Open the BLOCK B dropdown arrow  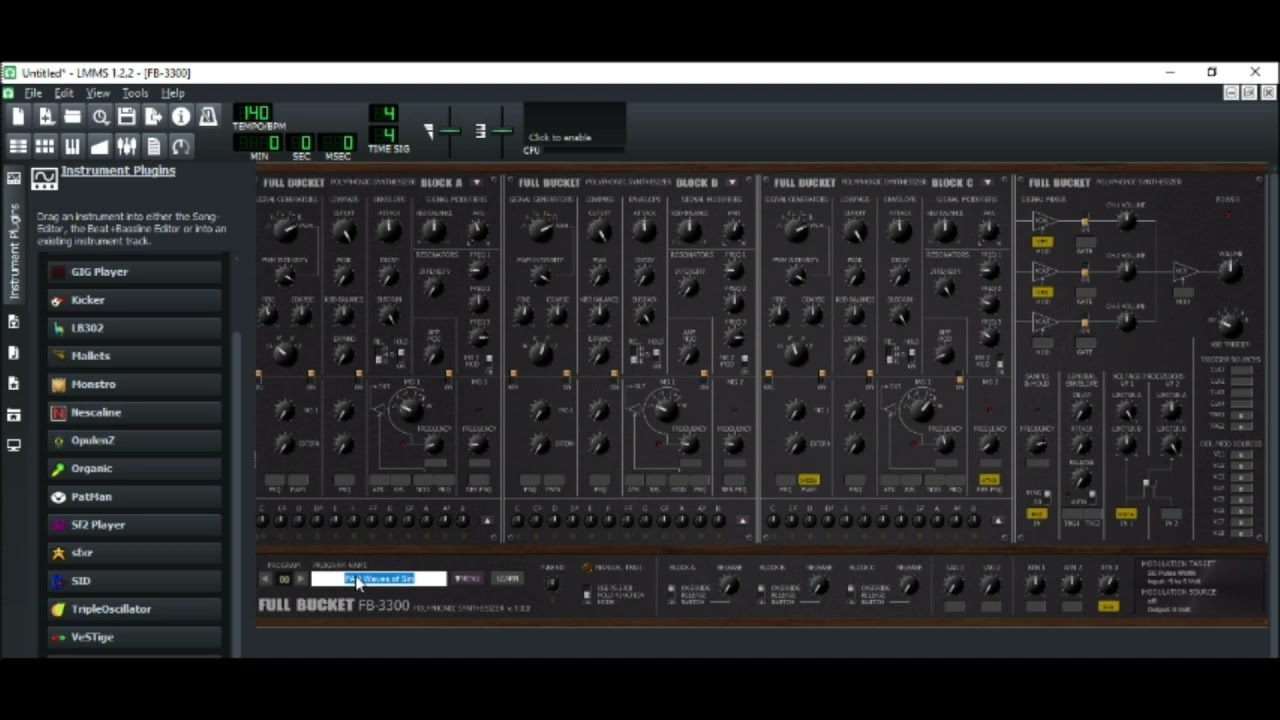pos(732,183)
